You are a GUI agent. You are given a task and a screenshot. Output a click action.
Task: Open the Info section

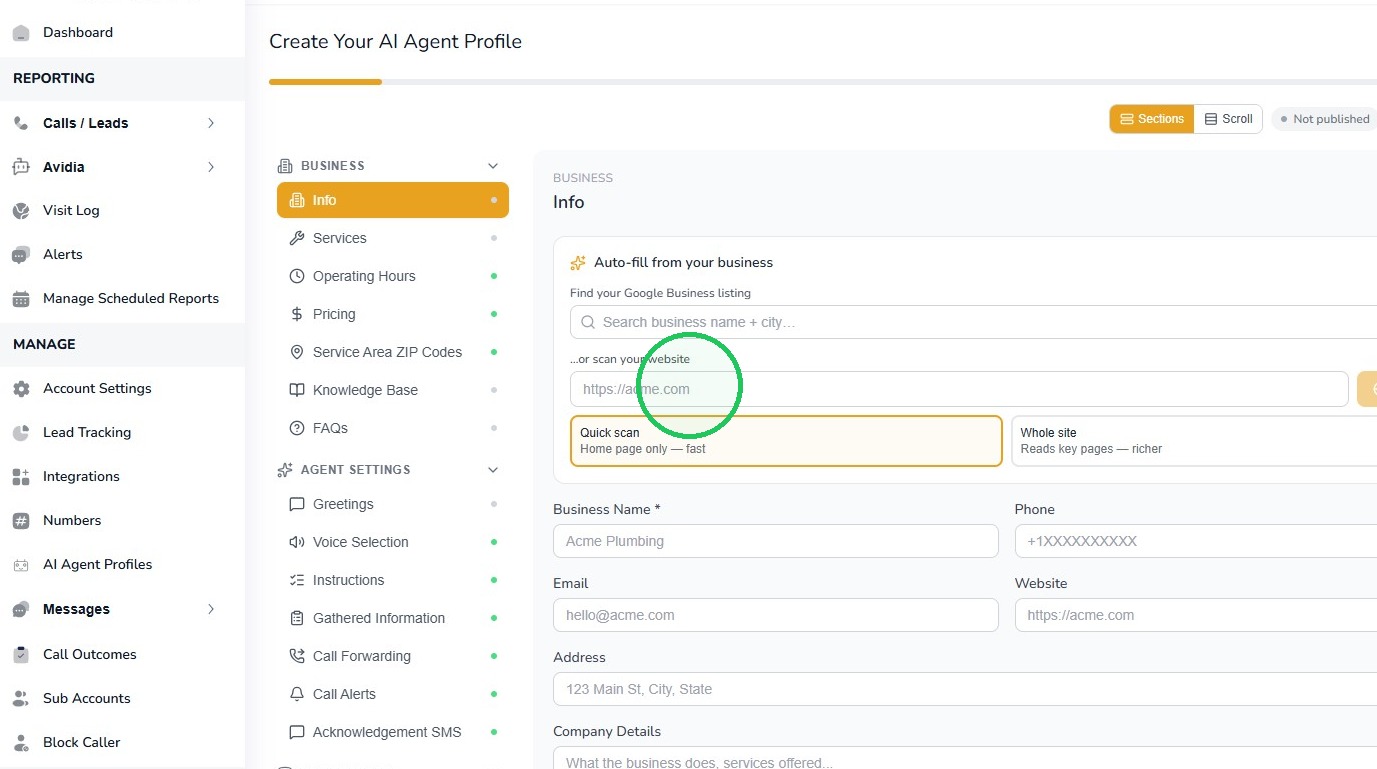[393, 200]
